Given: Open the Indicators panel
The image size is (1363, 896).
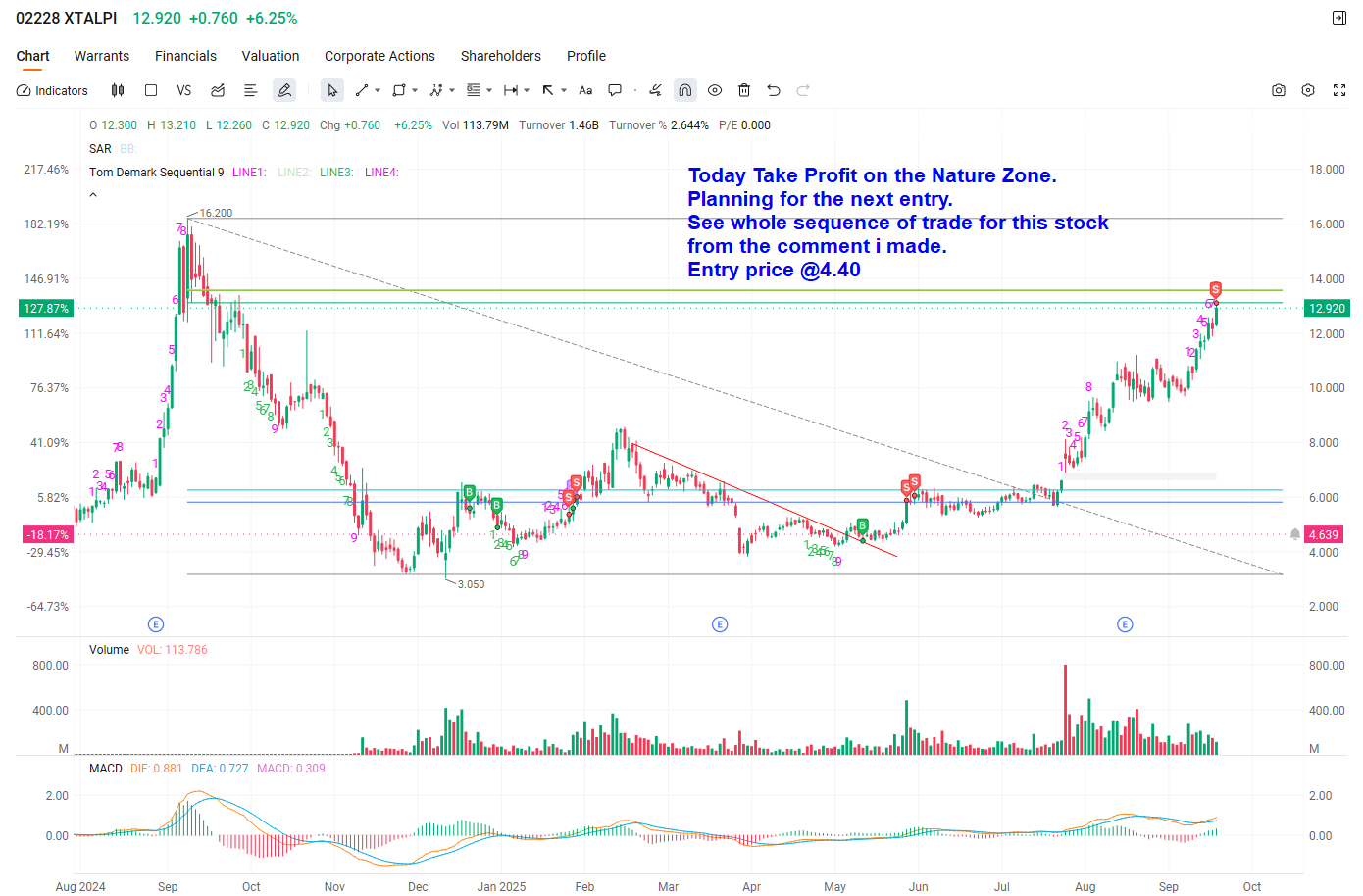Looking at the screenshot, I should coord(53,90).
